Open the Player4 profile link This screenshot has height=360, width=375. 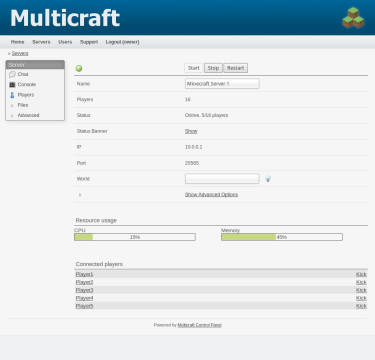coord(84,298)
